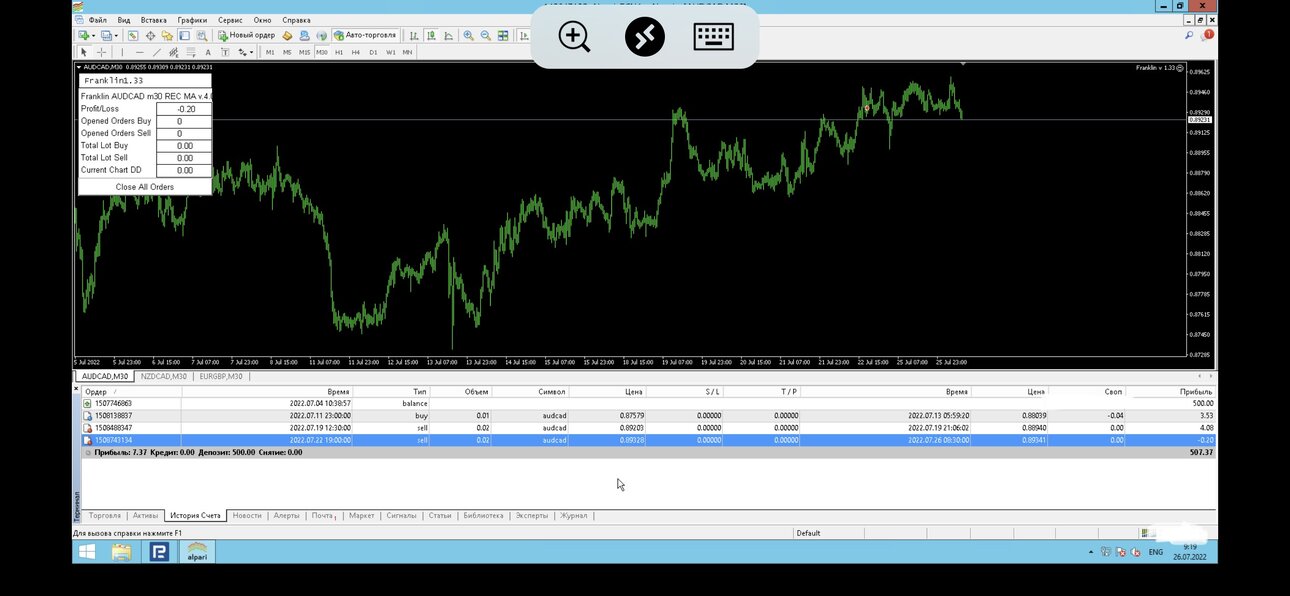Image resolution: width=1290 pixels, height=596 pixels.
Task: Set timeframe to H4
Action: [x=356, y=52]
